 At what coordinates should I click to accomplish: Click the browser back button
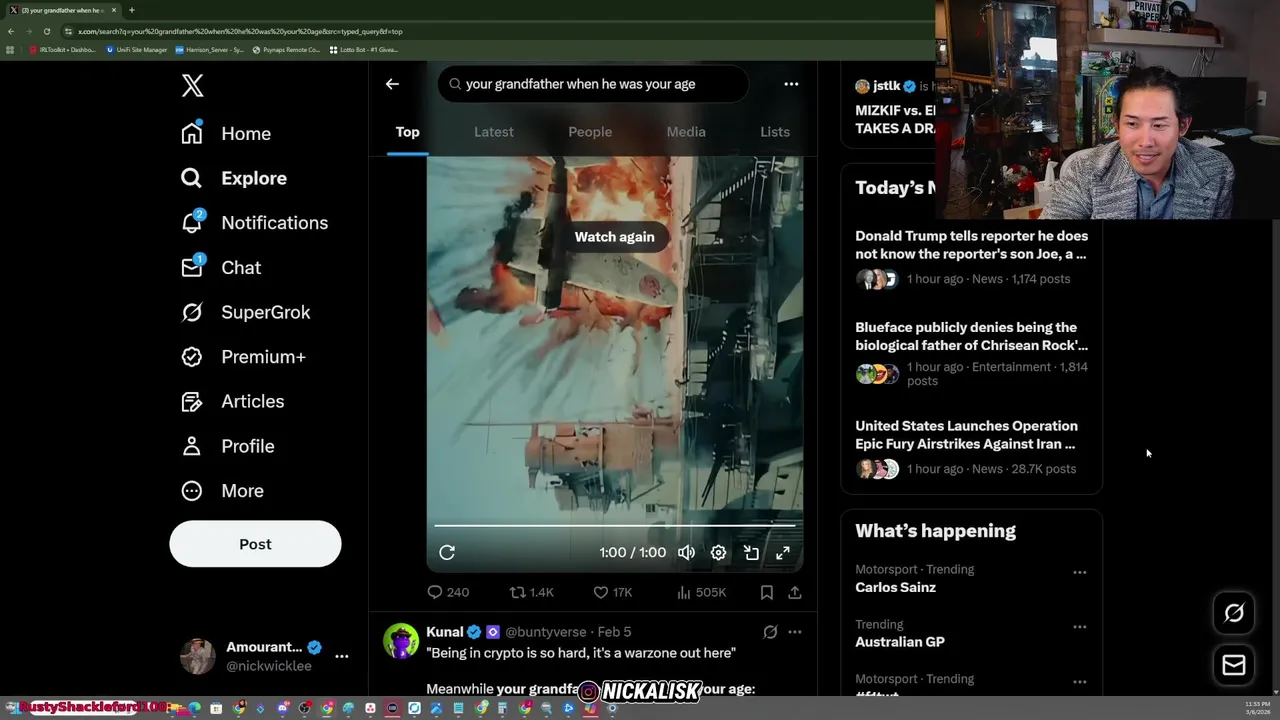(11, 31)
